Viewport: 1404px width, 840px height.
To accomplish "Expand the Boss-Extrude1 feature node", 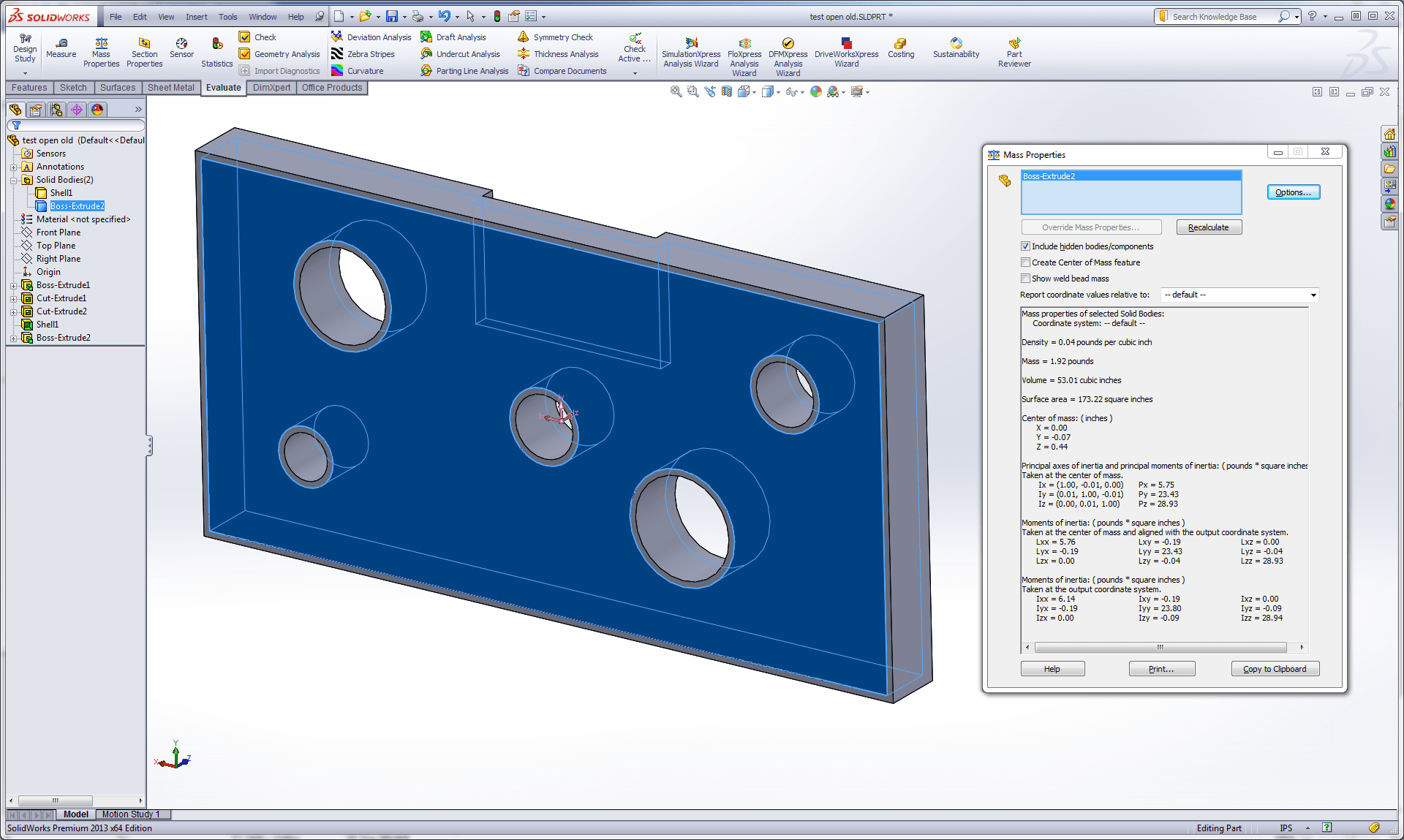I will point(13,286).
